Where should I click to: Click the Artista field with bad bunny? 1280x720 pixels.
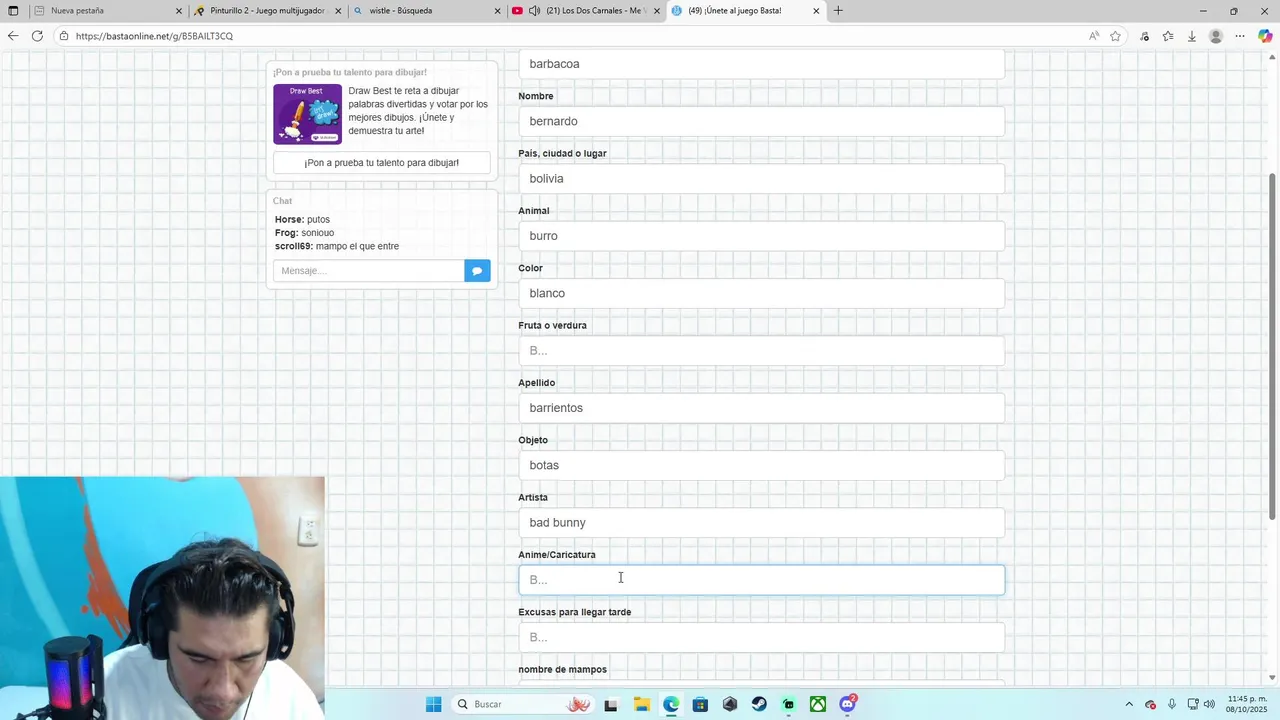point(762,523)
